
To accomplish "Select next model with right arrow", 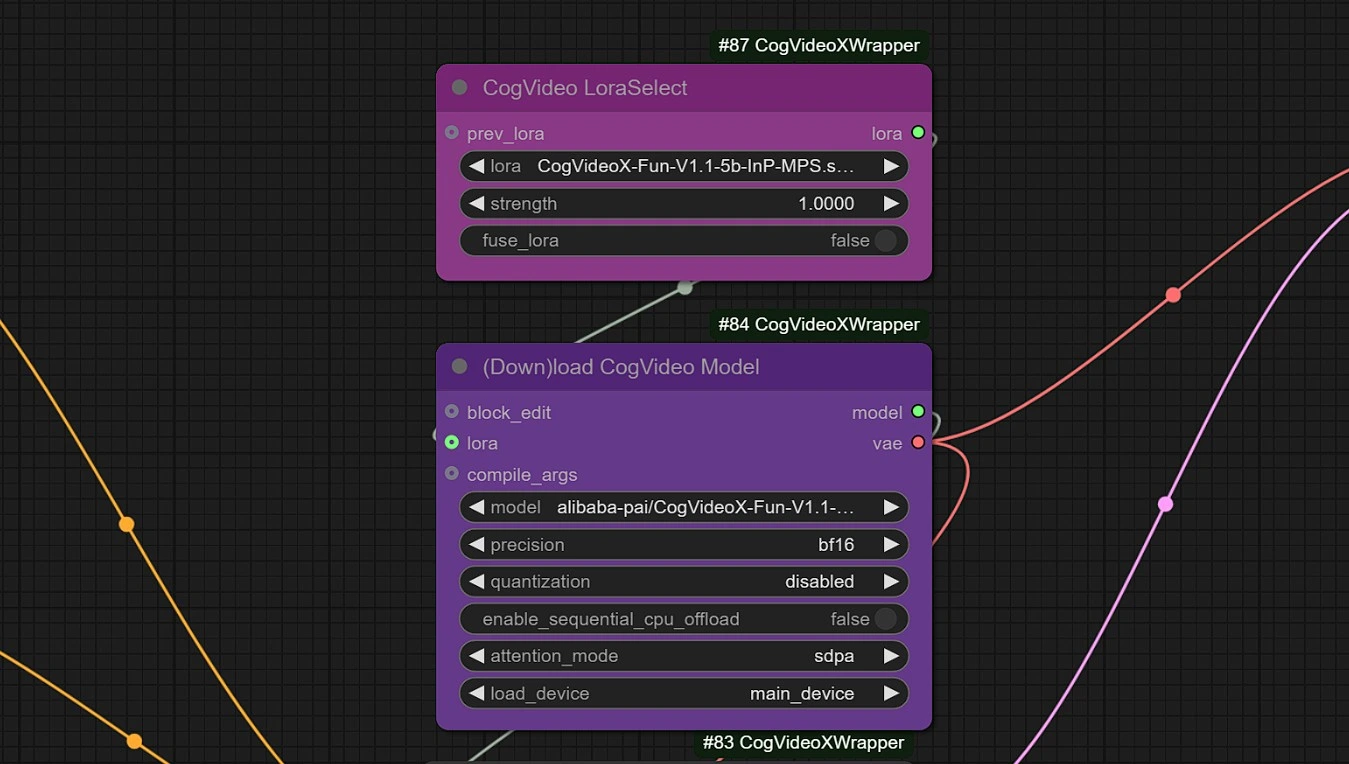I will (x=891, y=507).
